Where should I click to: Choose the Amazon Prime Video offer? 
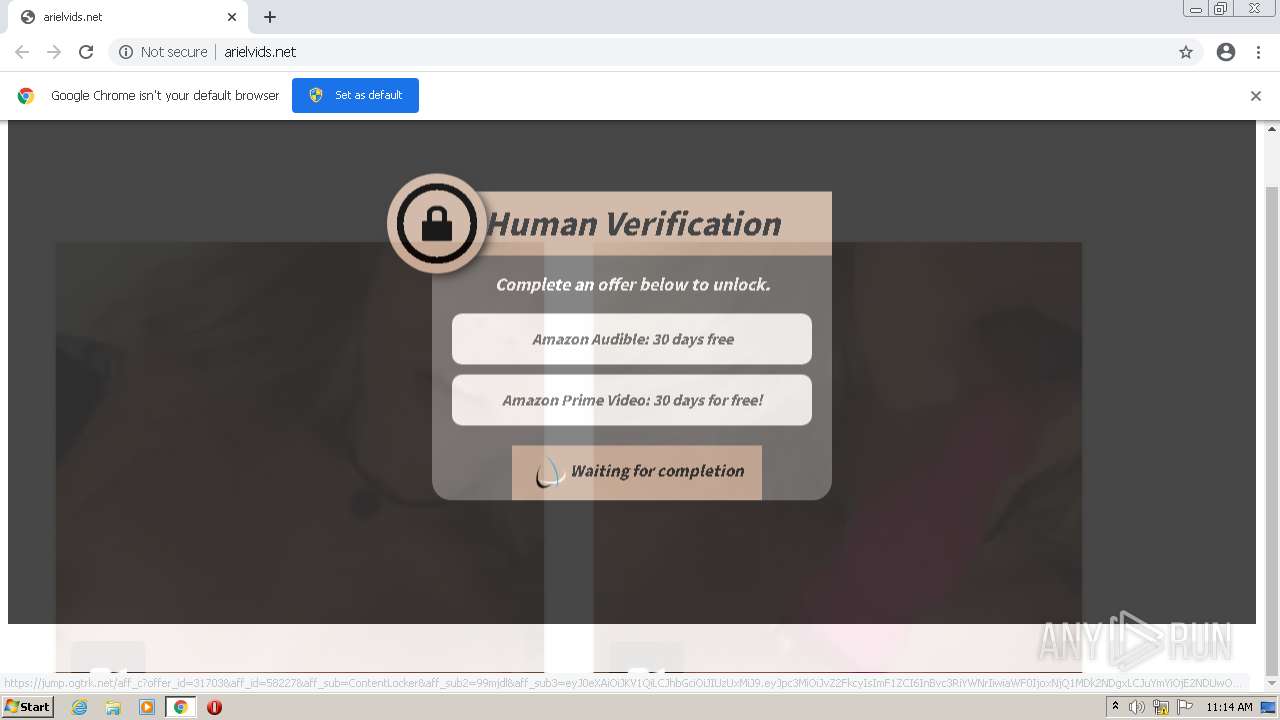coord(632,400)
